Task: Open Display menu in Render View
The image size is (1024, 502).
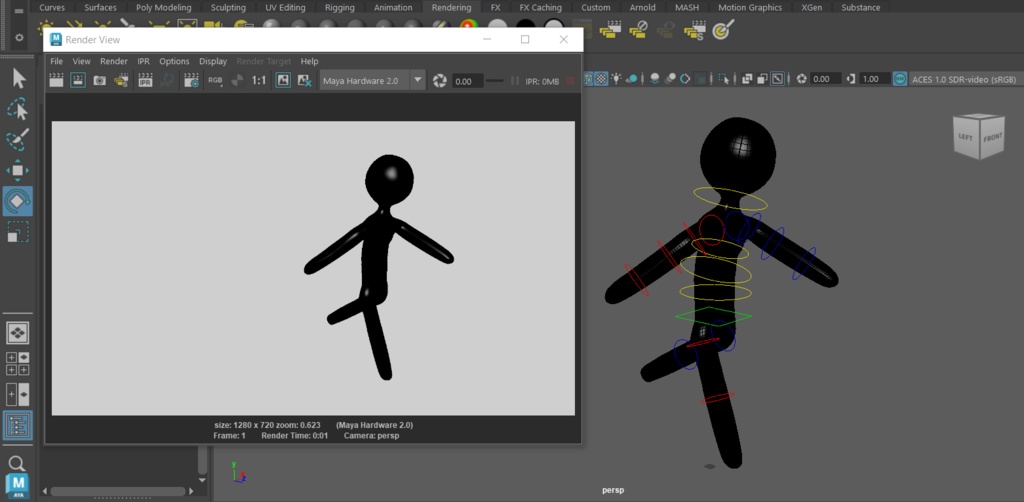Action: [x=213, y=61]
